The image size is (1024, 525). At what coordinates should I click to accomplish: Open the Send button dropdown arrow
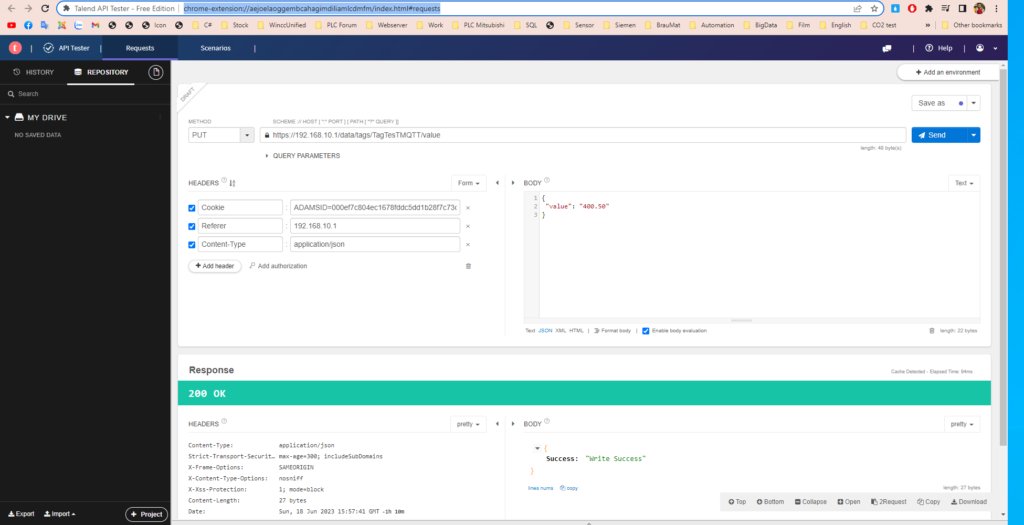(x=974, y=135)
